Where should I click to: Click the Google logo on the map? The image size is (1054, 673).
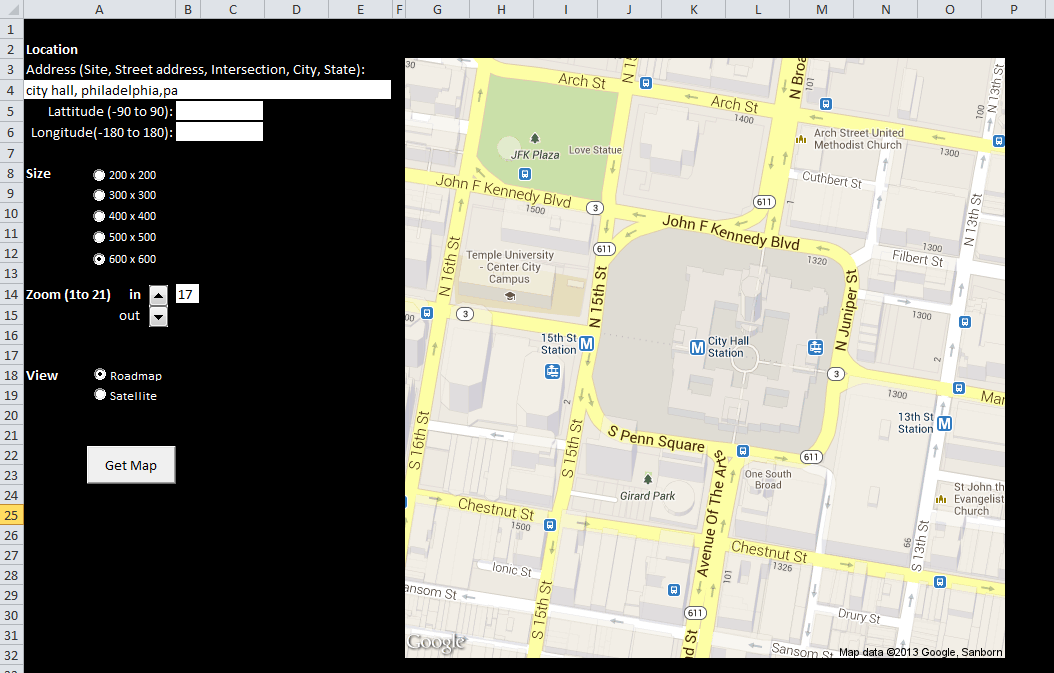point(436,643)
